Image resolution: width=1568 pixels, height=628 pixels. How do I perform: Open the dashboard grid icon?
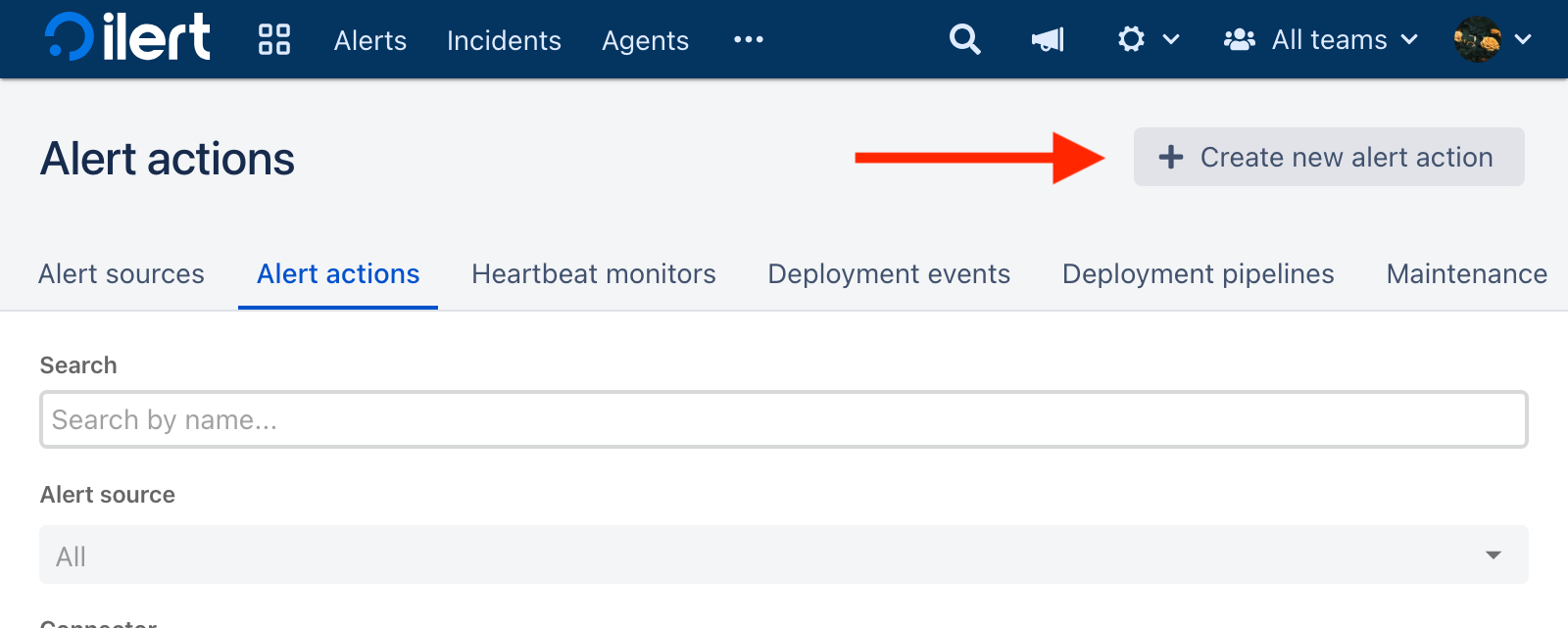274,39
